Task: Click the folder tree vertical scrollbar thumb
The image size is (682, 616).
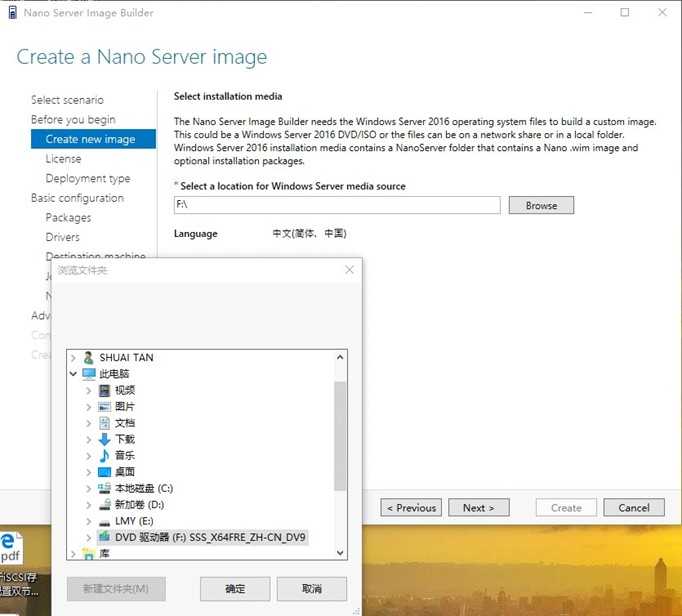Action: click(x=340, y=436)
